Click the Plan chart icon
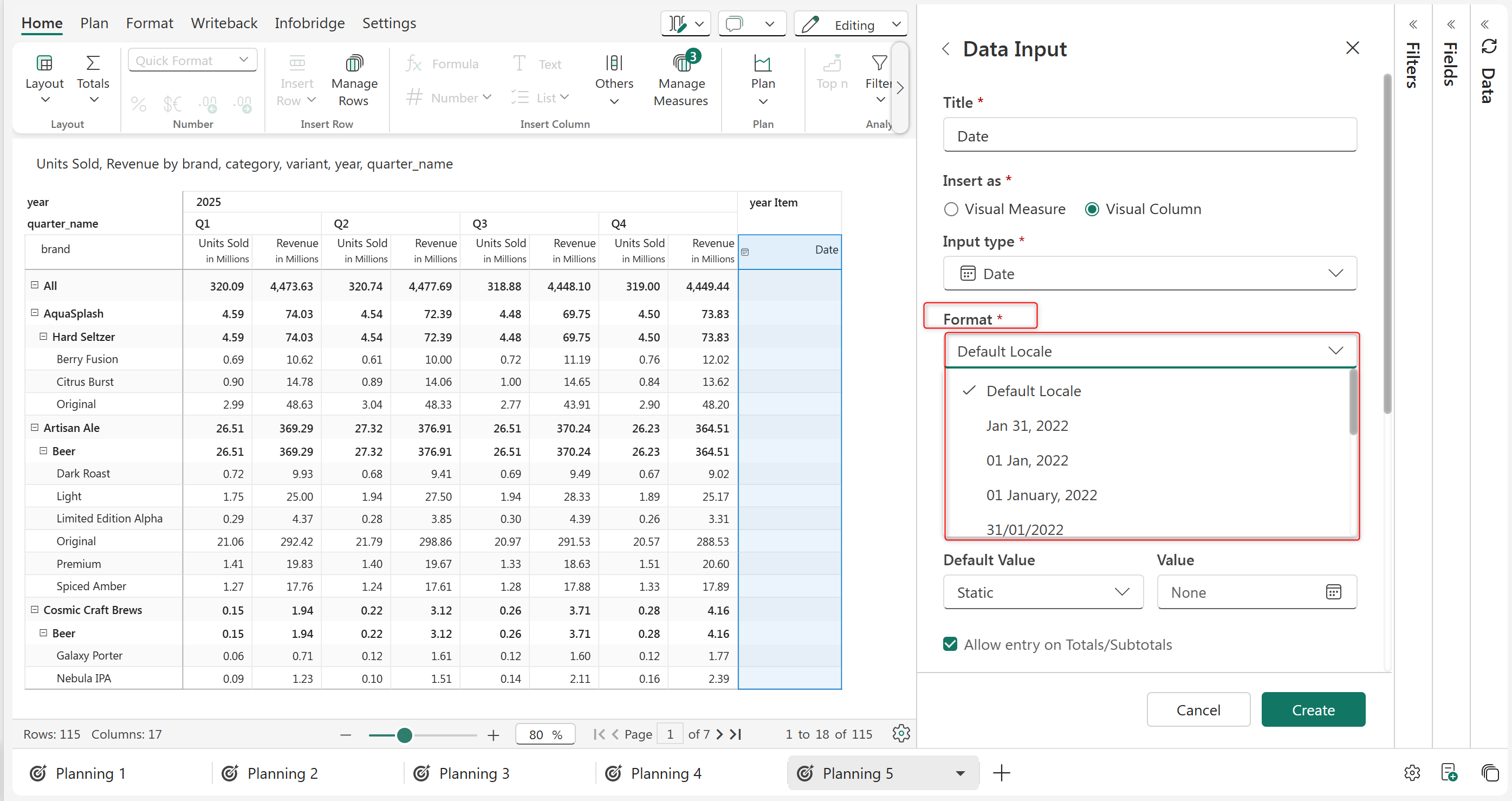Image resolution: width=1512 pixels, height=801 pixels. click(762, 63)
